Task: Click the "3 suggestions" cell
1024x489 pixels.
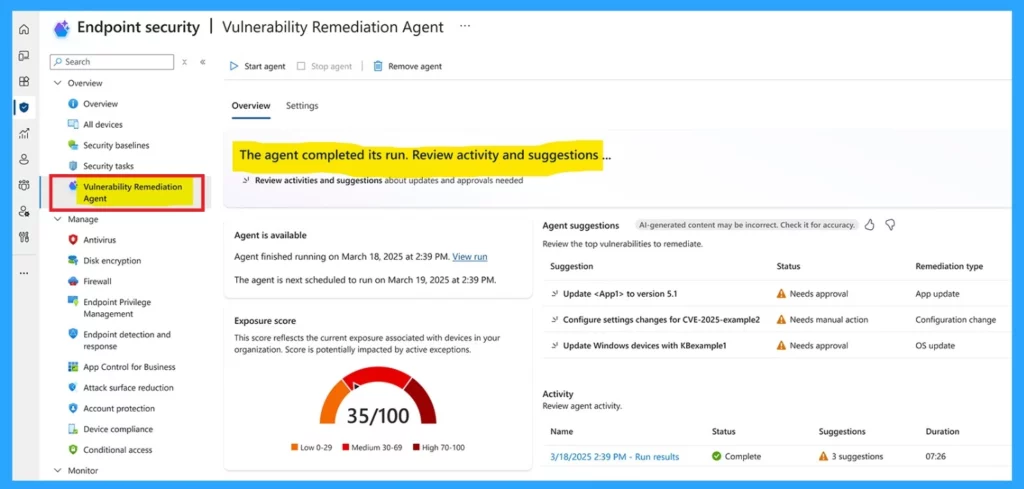Action: pos(851,456)
